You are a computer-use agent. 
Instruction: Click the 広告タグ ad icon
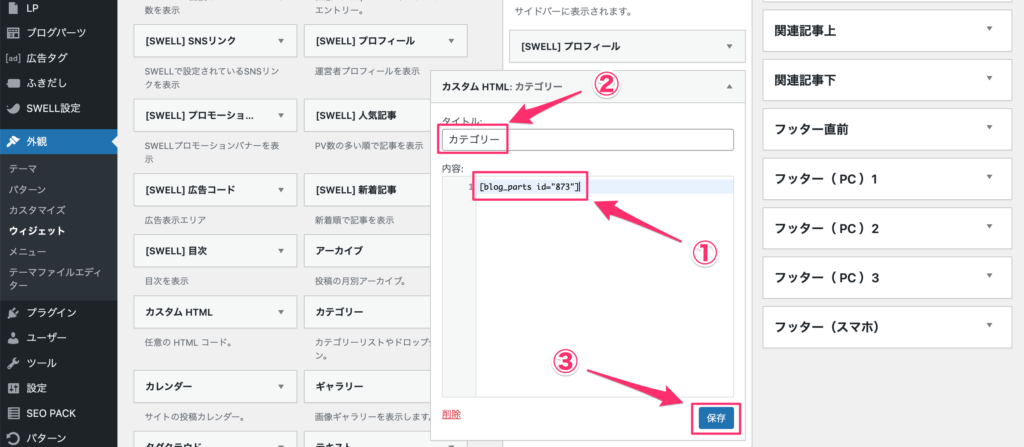click(13, 58)
